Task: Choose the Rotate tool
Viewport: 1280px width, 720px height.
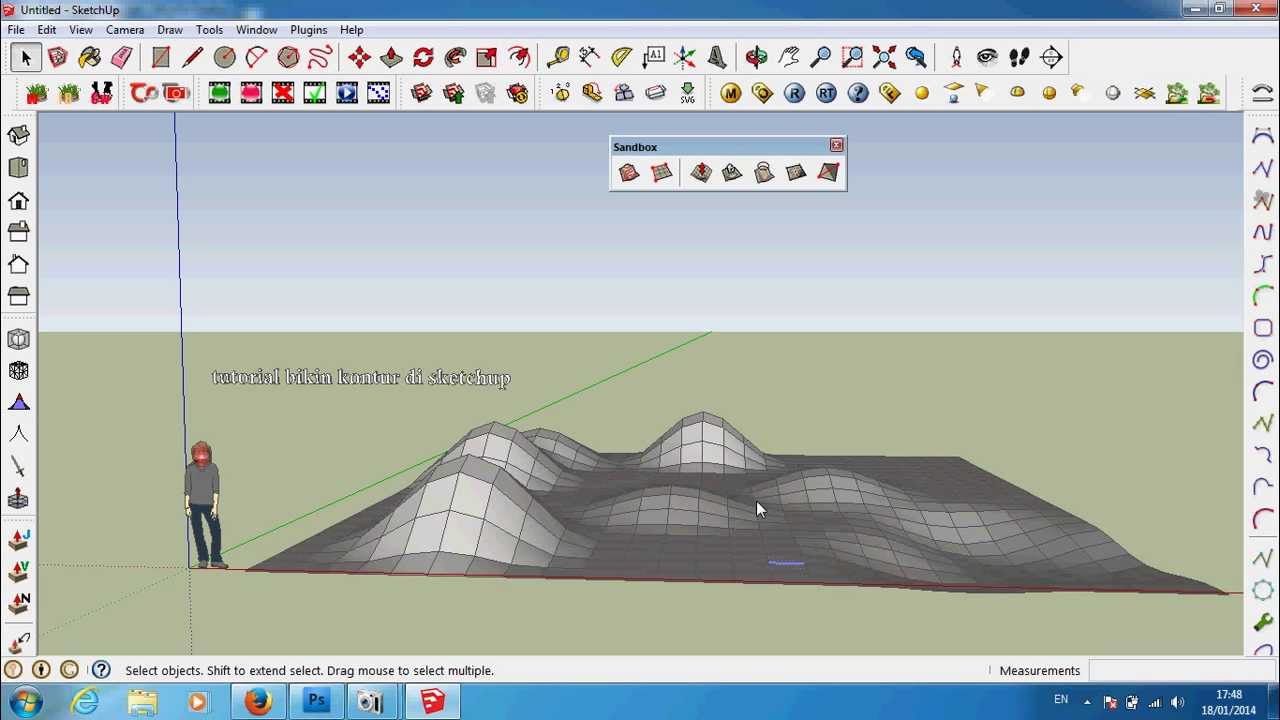Action: pyautogui.click(x=423, y=58)
